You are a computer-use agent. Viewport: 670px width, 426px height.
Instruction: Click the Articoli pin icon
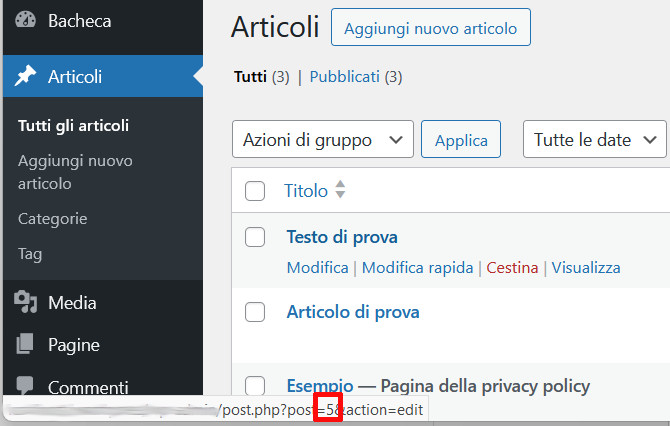(25, 76)
